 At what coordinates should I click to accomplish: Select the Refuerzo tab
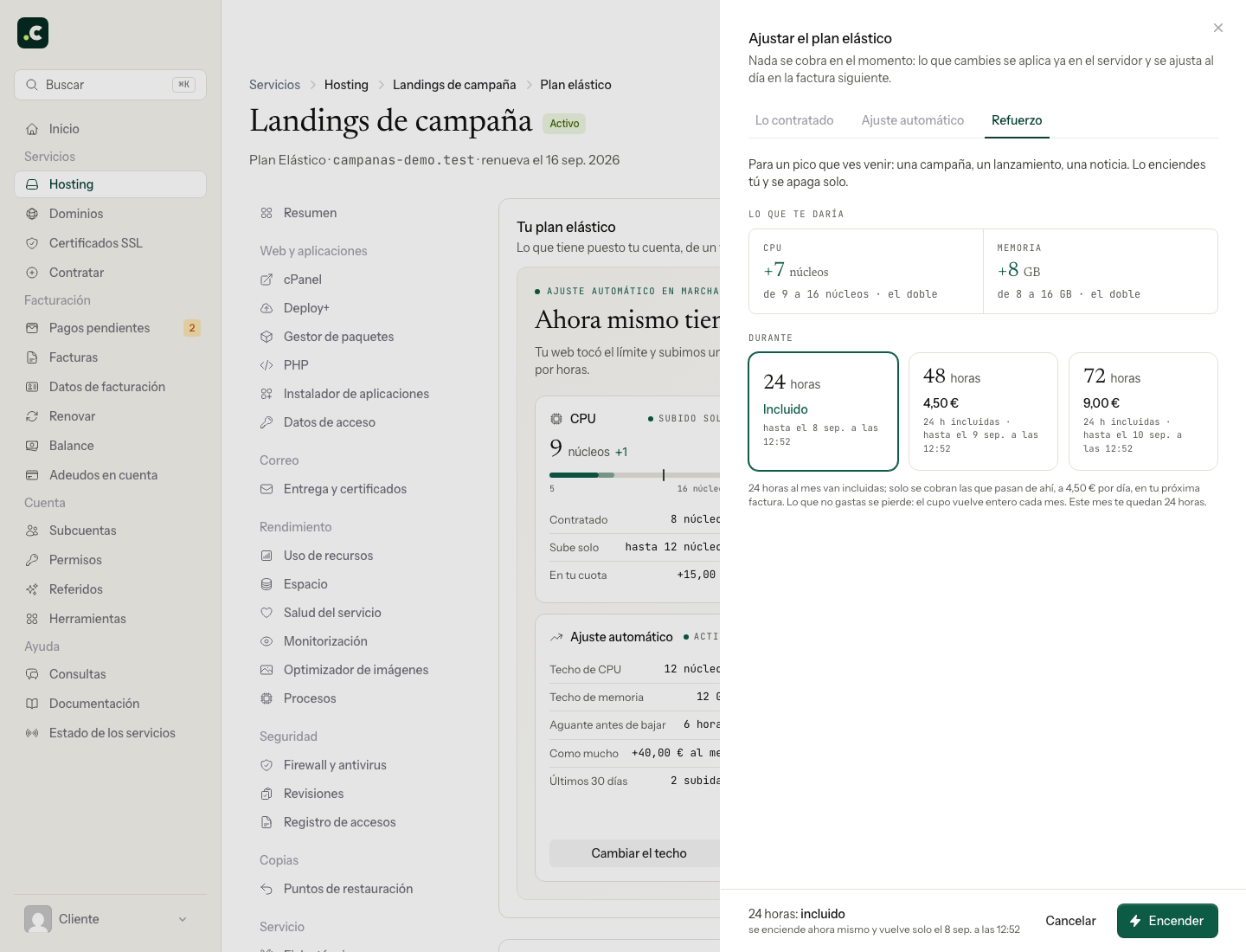point(1017,120)
